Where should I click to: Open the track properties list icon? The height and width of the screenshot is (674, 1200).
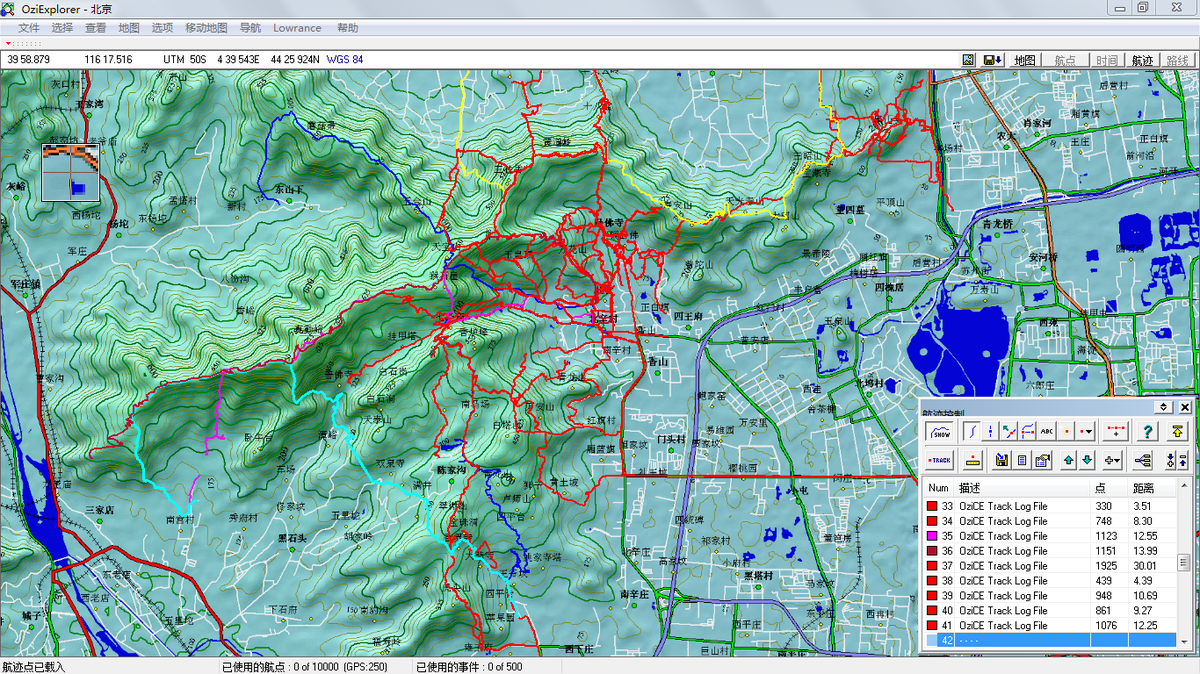pos(1021,460)
